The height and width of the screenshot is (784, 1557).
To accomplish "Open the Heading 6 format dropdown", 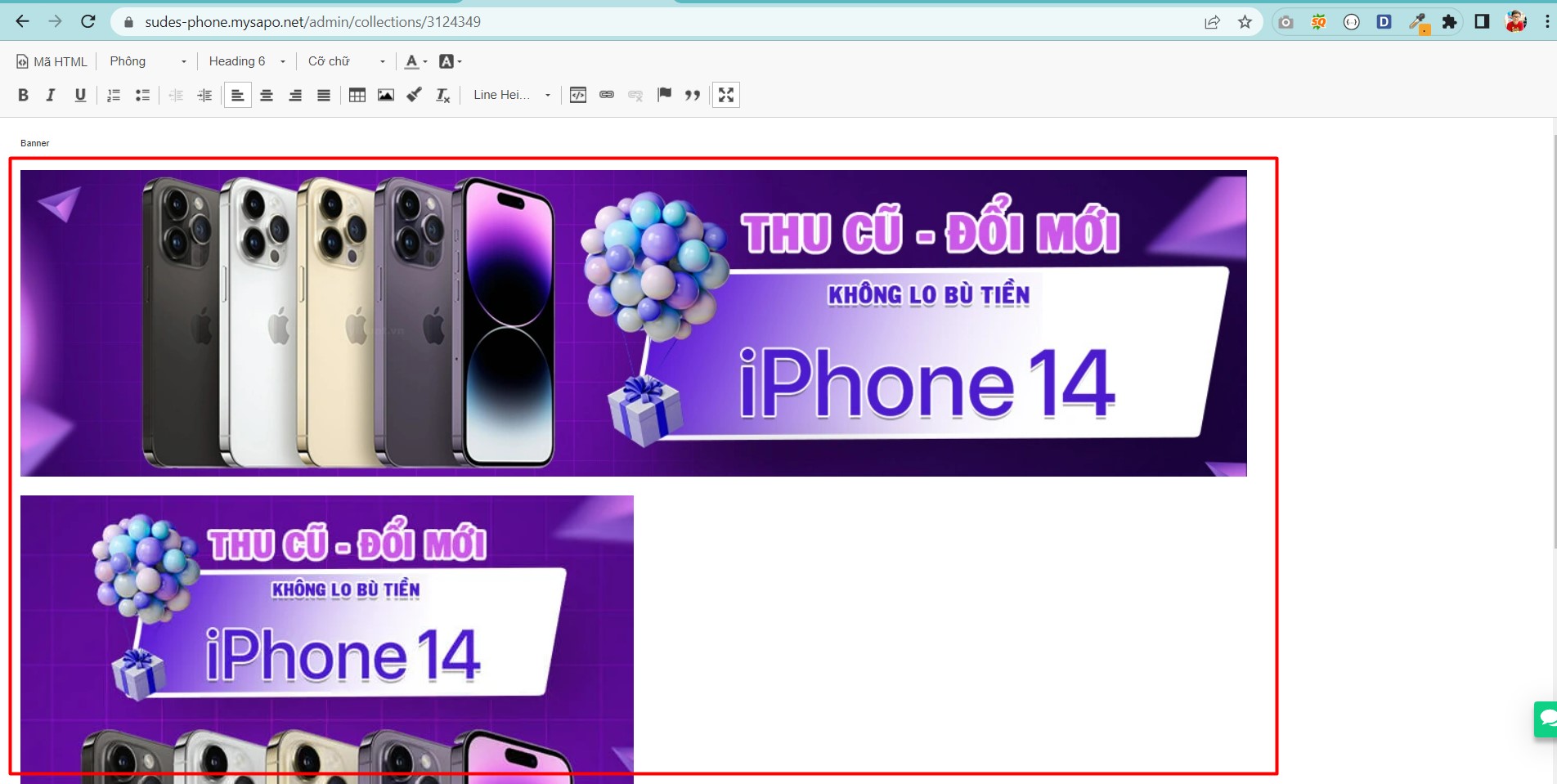I will pyautogui.click(x=247, y=61).
